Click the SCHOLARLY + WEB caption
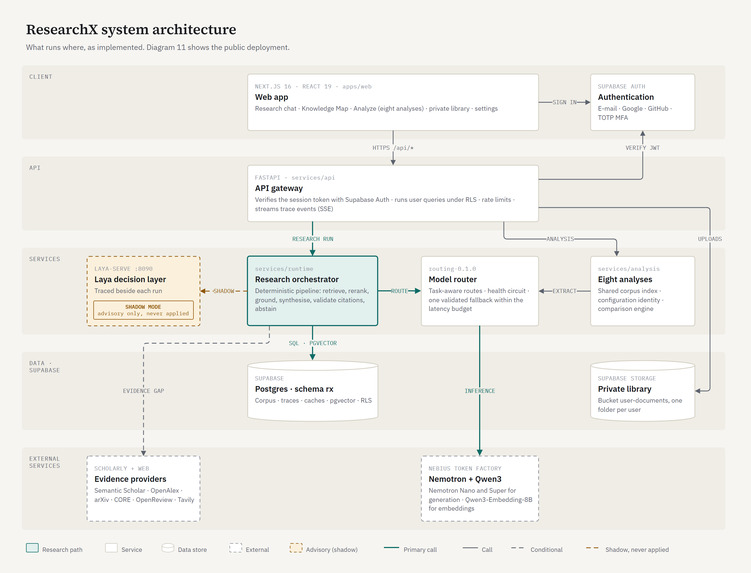751x573 pixels. pos(122,469)
